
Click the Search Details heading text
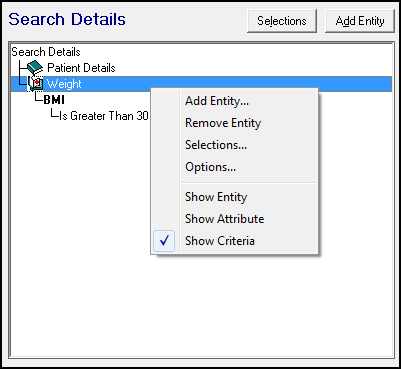(x=67, y=19)
